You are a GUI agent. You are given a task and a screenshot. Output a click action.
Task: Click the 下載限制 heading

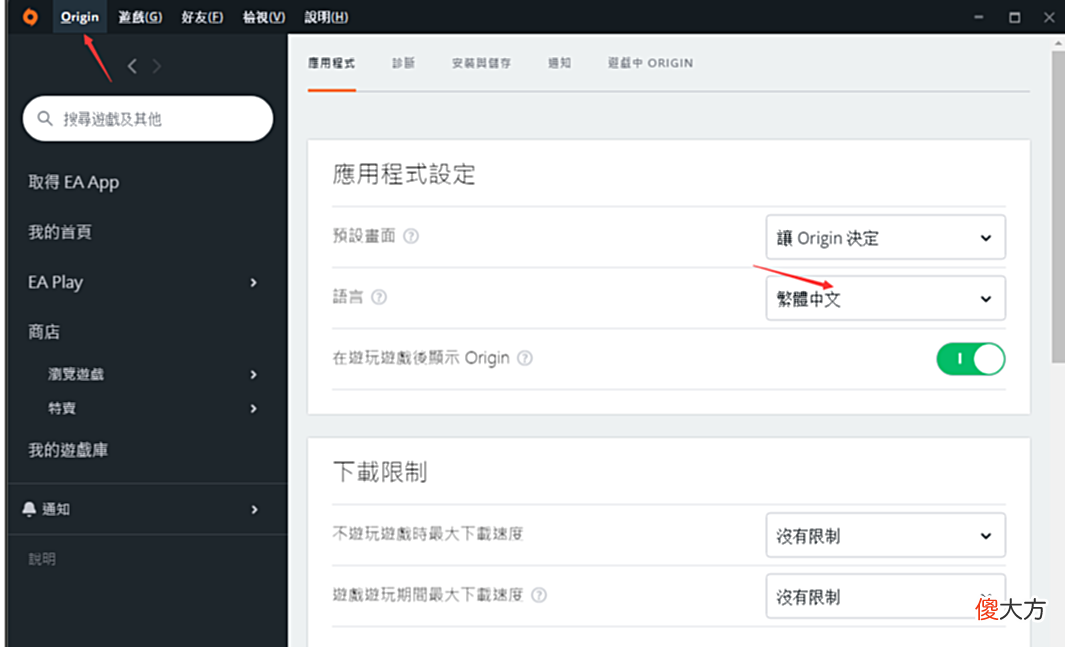[x=380, y=472]
